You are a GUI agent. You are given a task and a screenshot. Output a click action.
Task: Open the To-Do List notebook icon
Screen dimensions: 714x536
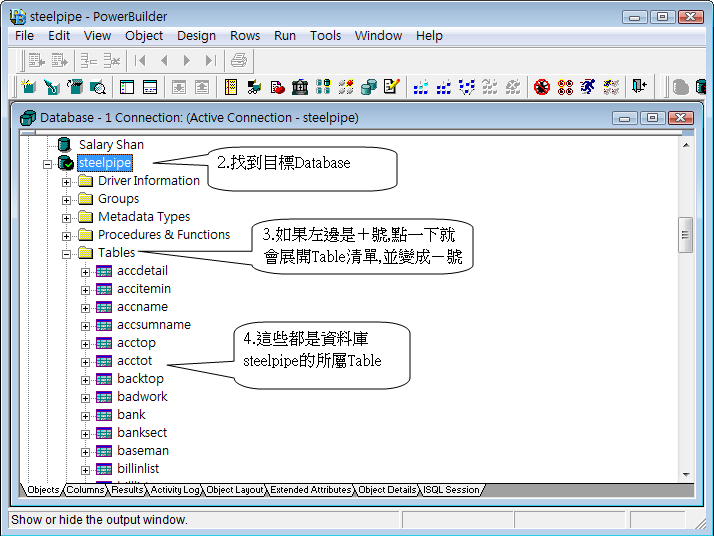[231, 87]
